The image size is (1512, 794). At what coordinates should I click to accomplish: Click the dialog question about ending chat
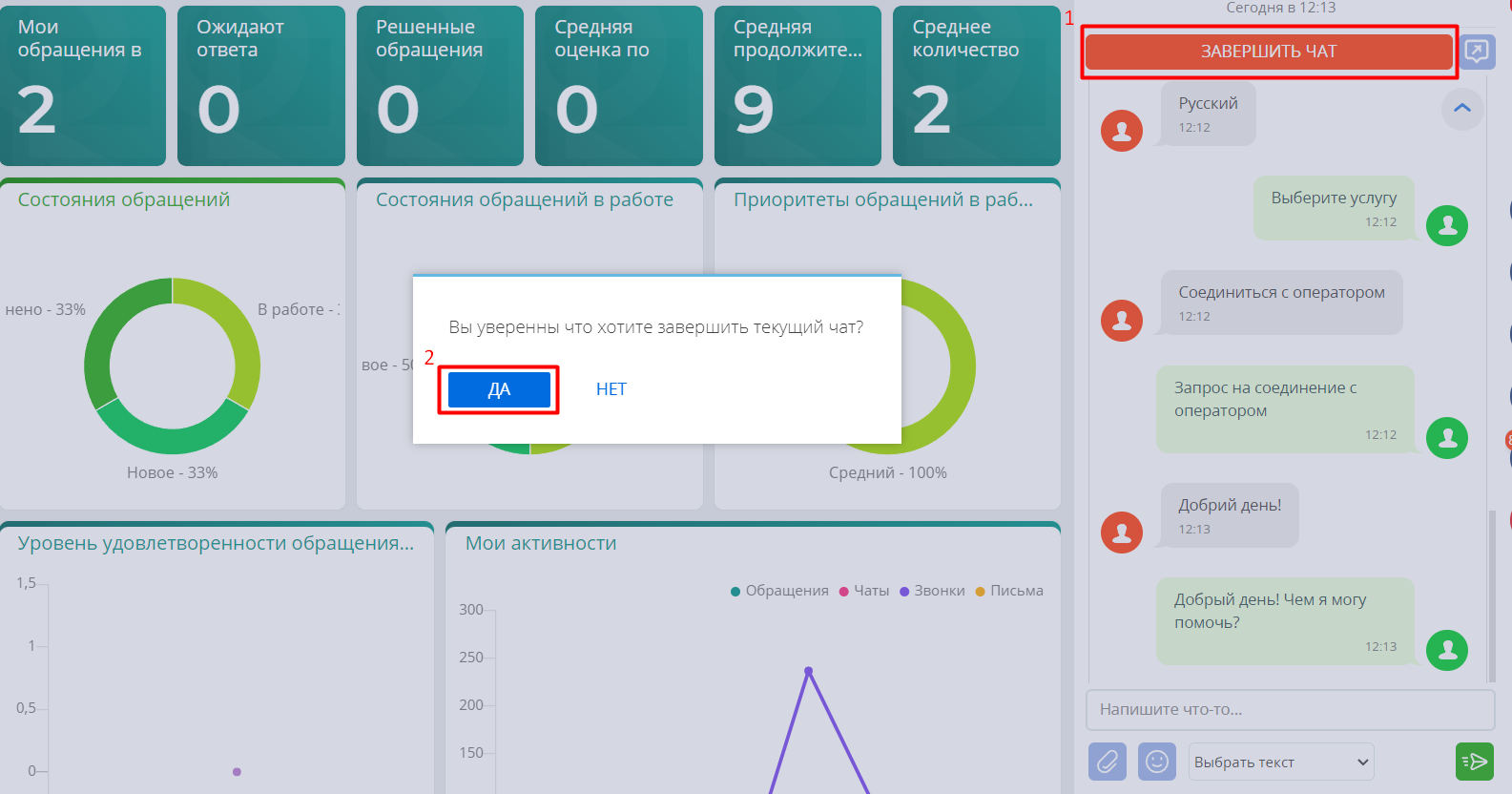pos(656,327)
